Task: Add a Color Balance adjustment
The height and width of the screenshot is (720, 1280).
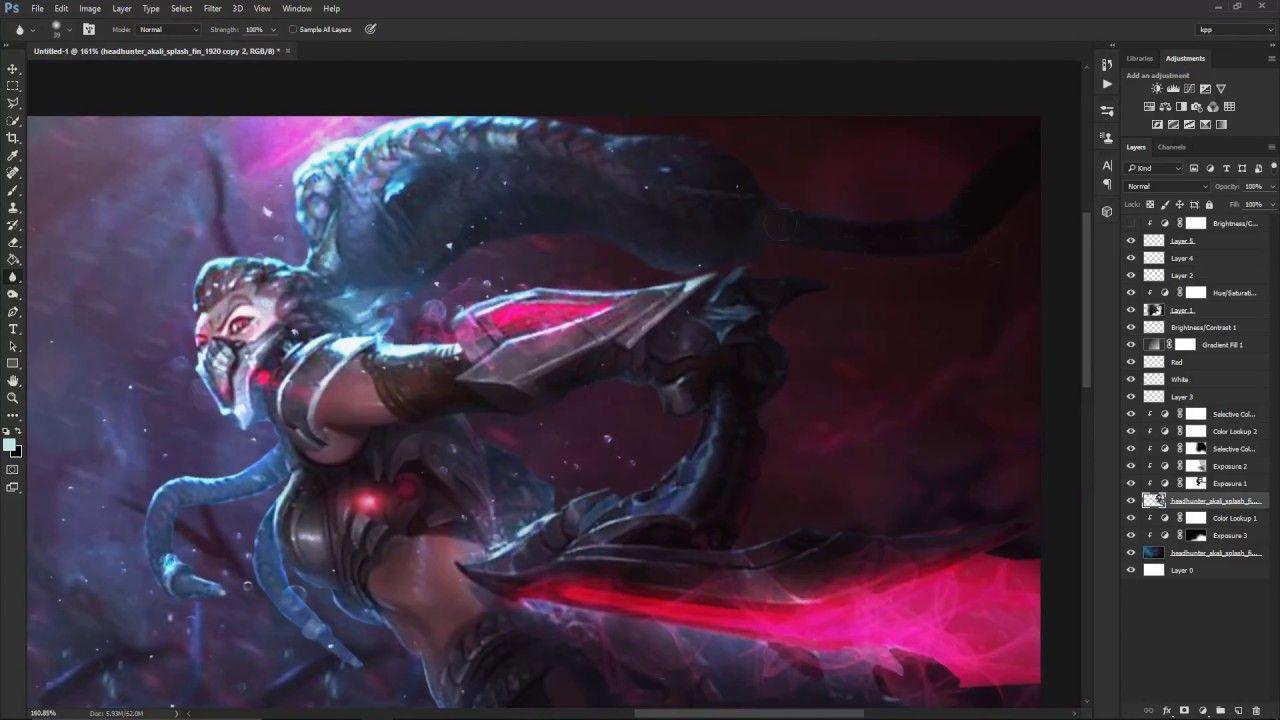Action: tap(1165, 107)
